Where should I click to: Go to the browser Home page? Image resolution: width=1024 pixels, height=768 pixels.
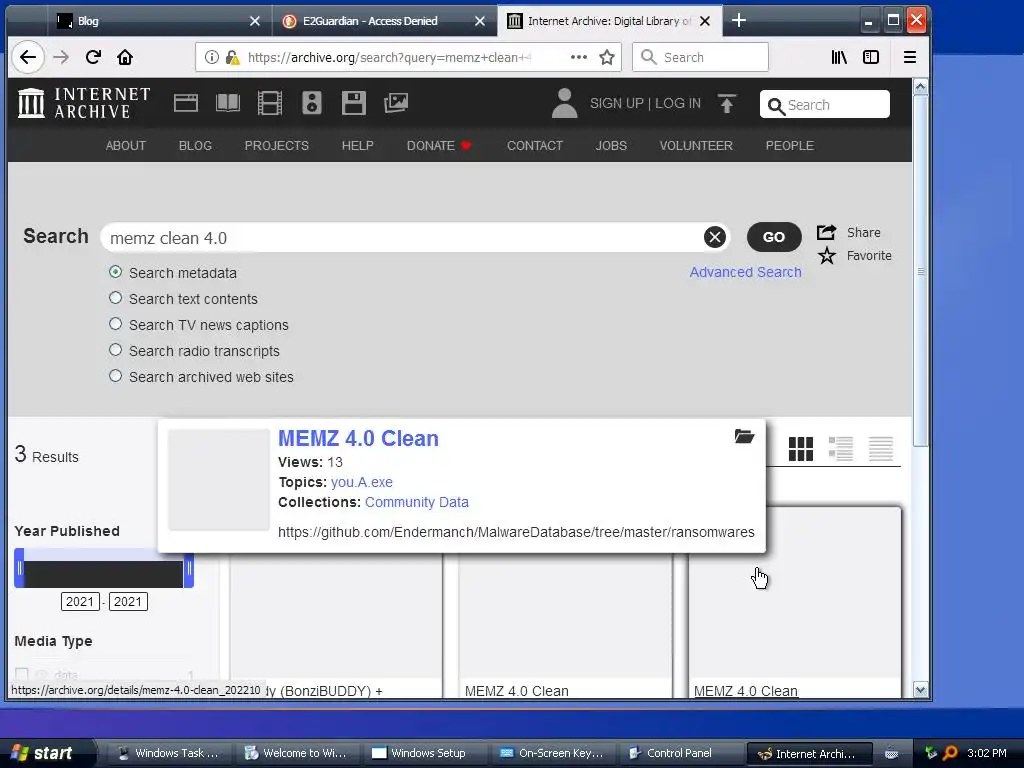(125, 57)
